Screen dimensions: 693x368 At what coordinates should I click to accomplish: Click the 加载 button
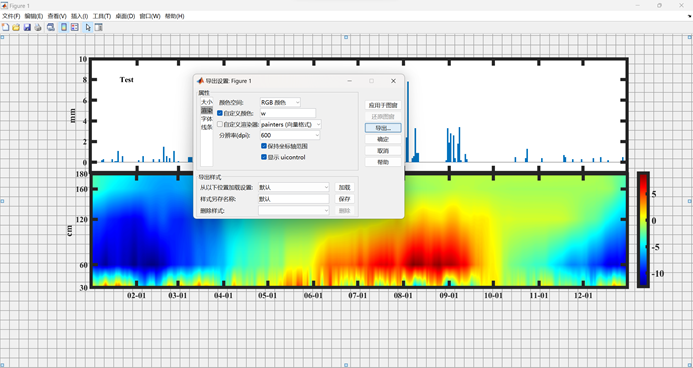[344, 187]
